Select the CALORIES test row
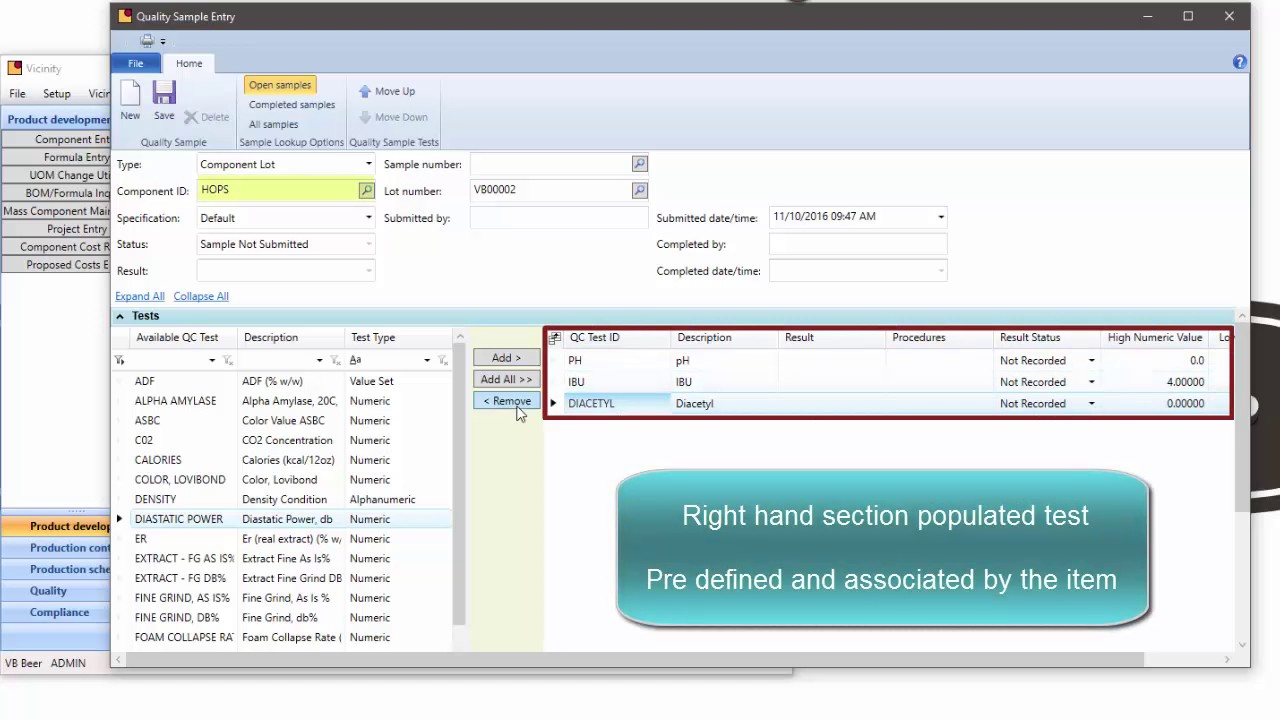1280x720 pixels. [282, 460]
